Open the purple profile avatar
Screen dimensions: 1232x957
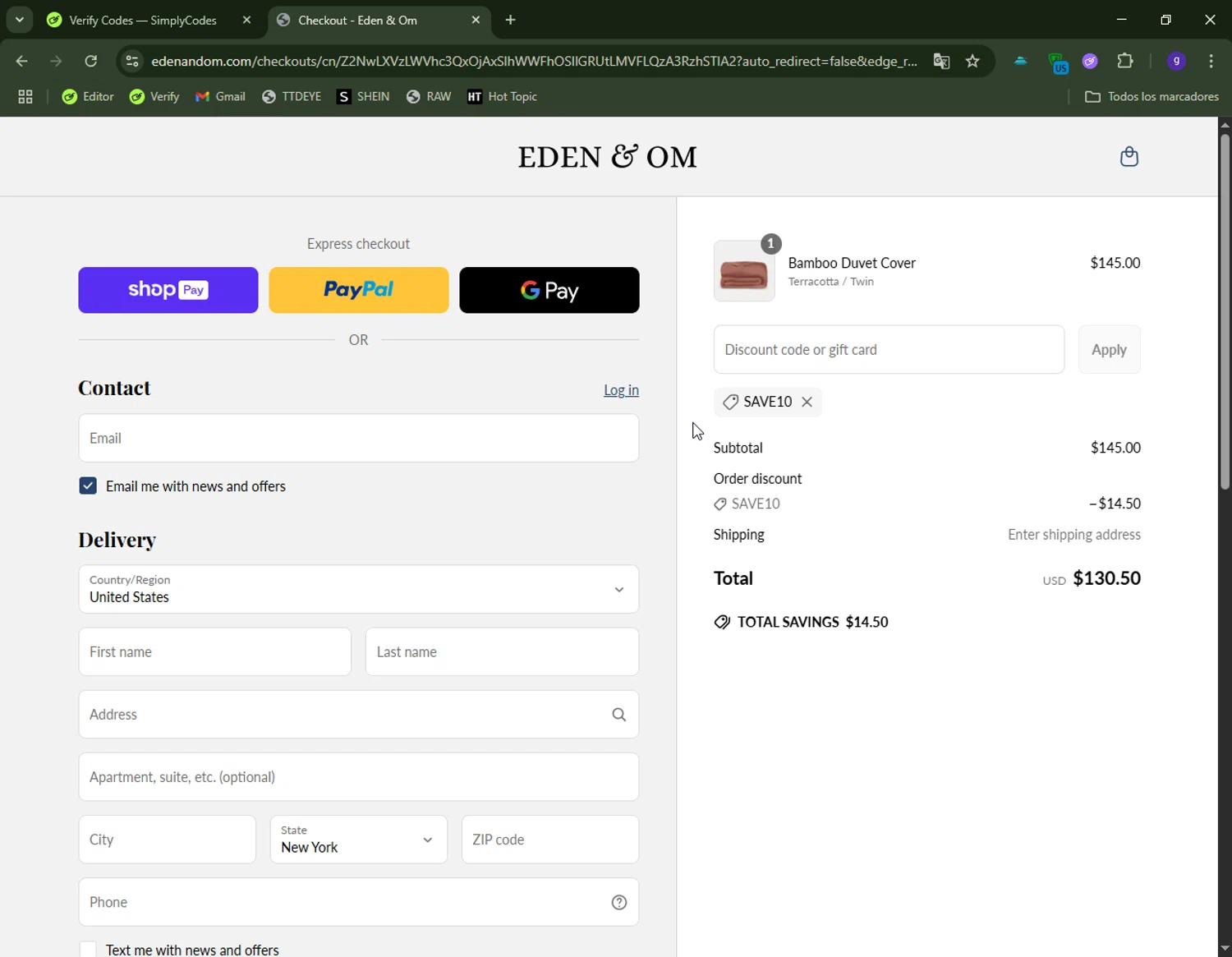[x=1176, y=61]
